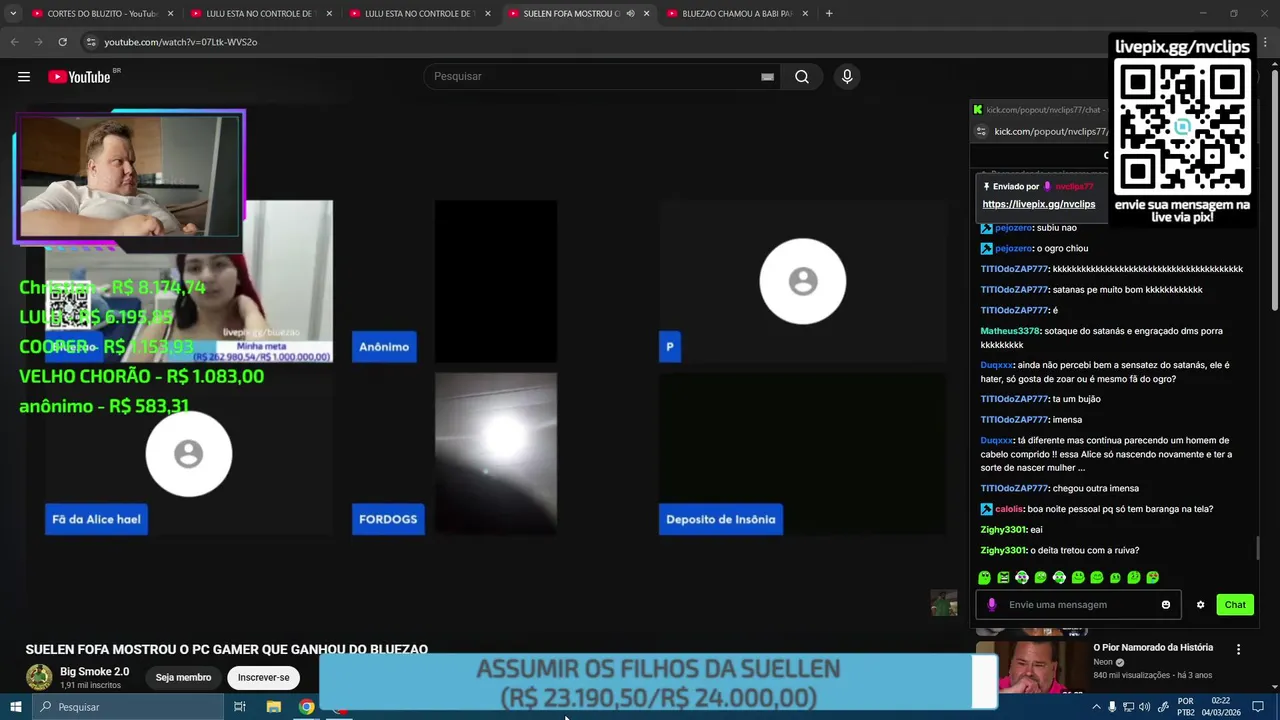Insert the angry green emote
1280x720 pixels.
(1004, 578)
